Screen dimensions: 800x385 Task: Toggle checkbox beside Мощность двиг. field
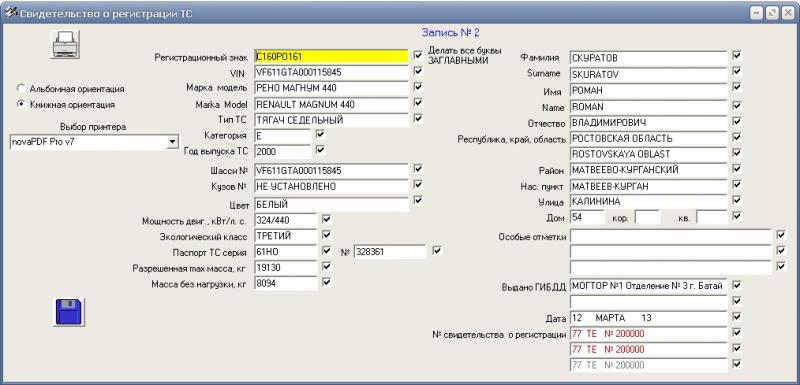(x=327, y=219)
